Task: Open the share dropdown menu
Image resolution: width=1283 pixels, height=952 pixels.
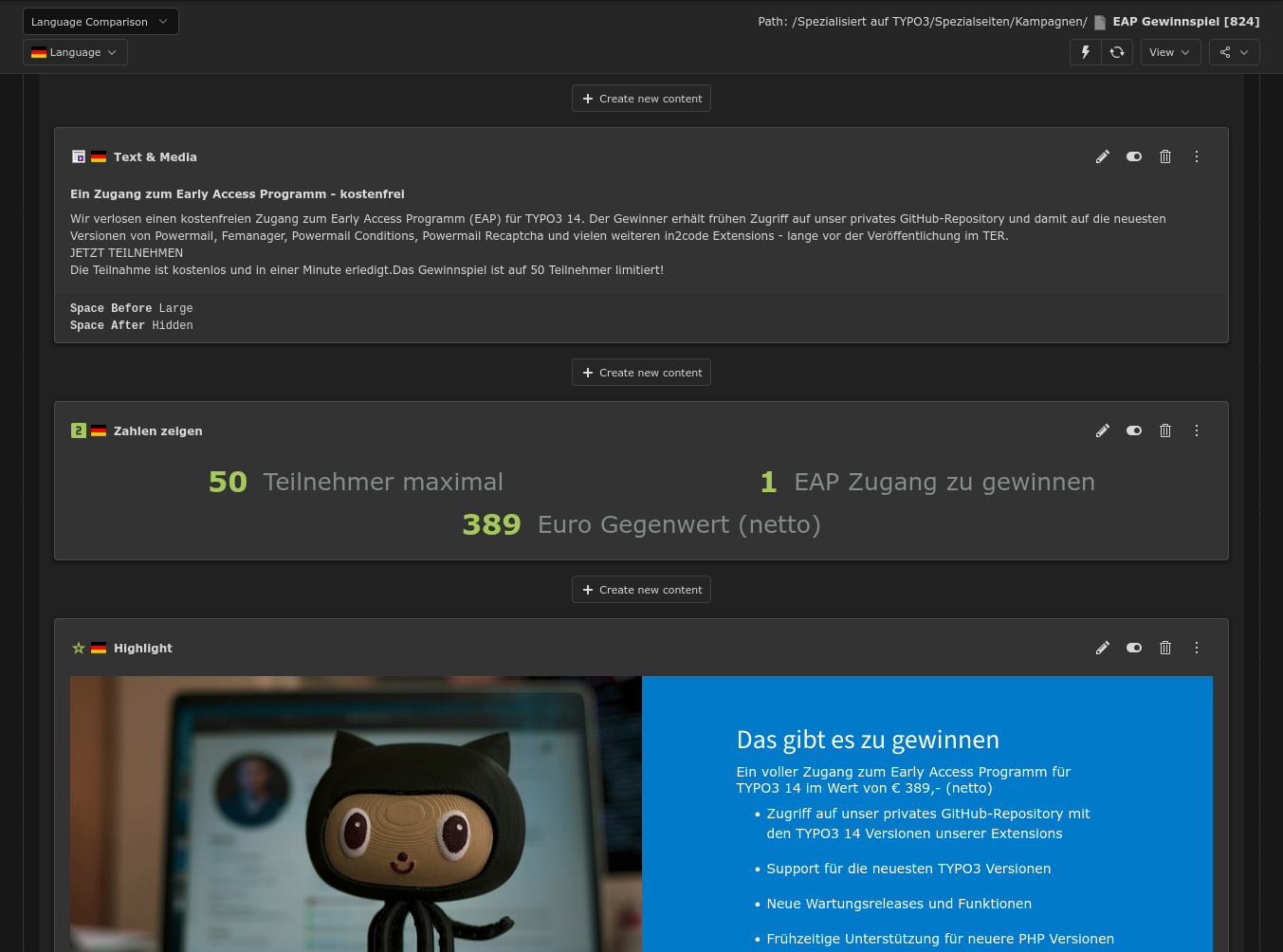Action: (1235, 52)
